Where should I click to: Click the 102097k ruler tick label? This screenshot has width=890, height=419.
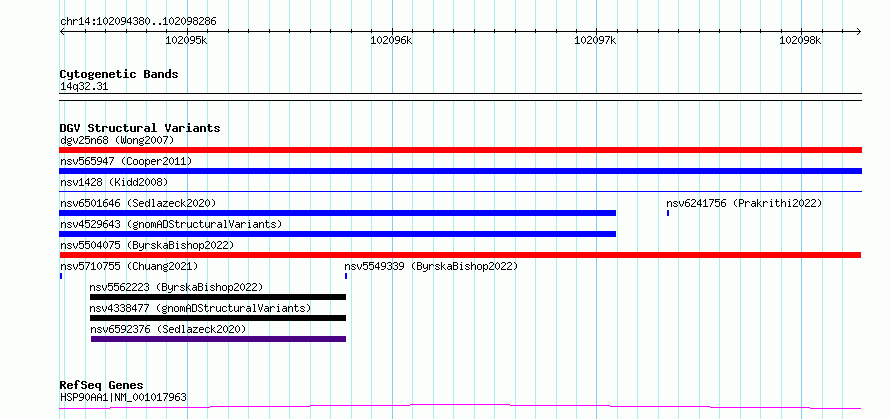coord(595,40)
